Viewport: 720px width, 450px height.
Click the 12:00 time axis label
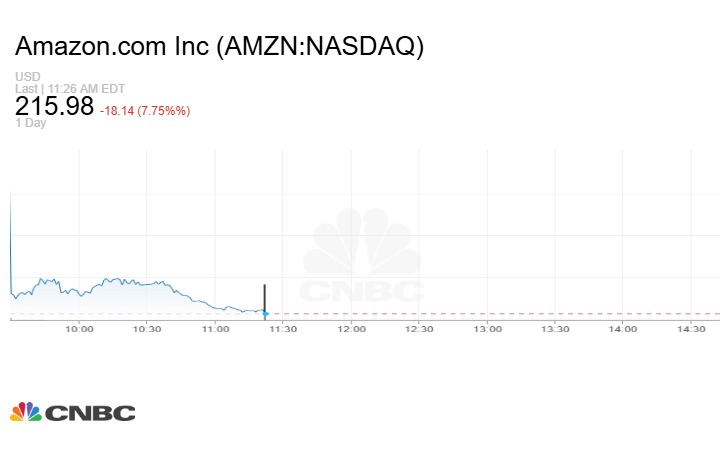pyautogui.click(x=351, y=328)
